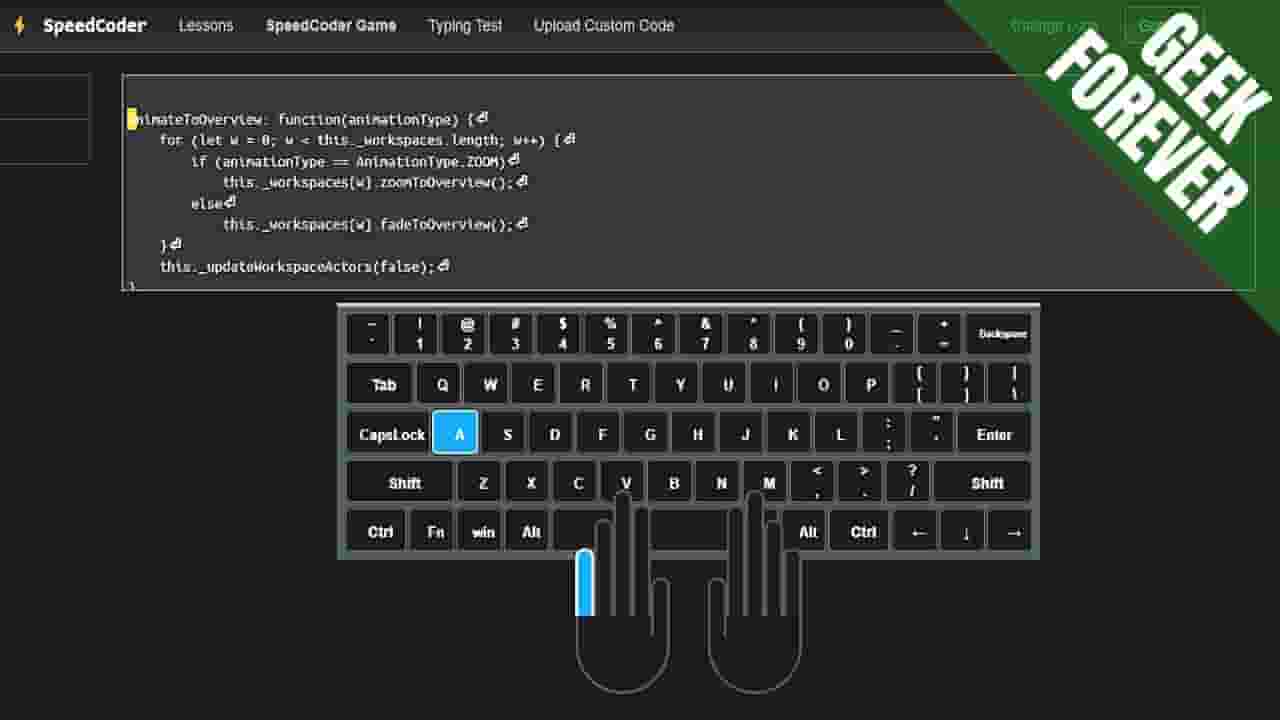Image resolution: width=1280 pixels, height=720 pixels.
Task: Click the number 7 ampersand key
Action: pos(703,334)
